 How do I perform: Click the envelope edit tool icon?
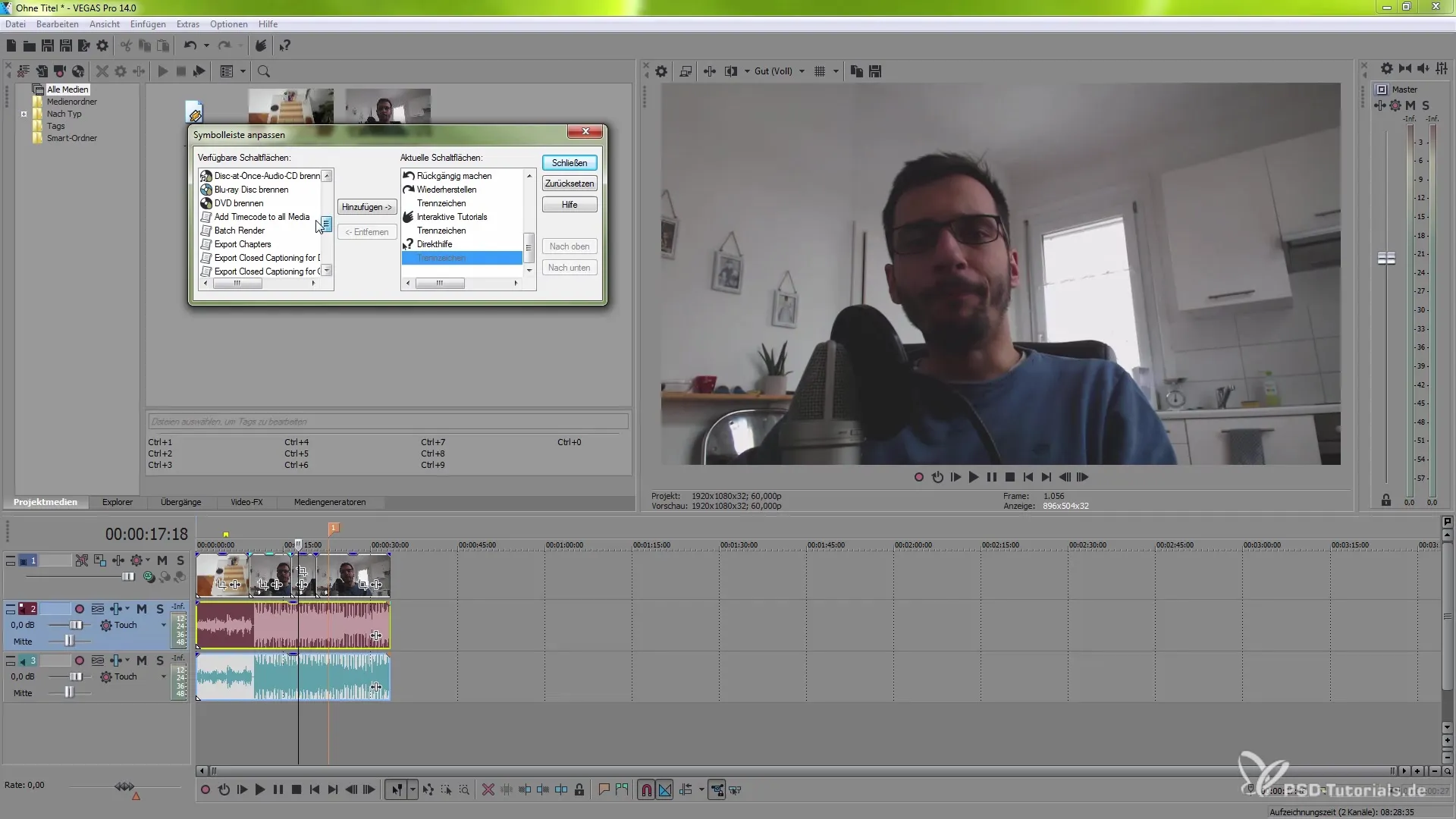[x=428, y=790]
